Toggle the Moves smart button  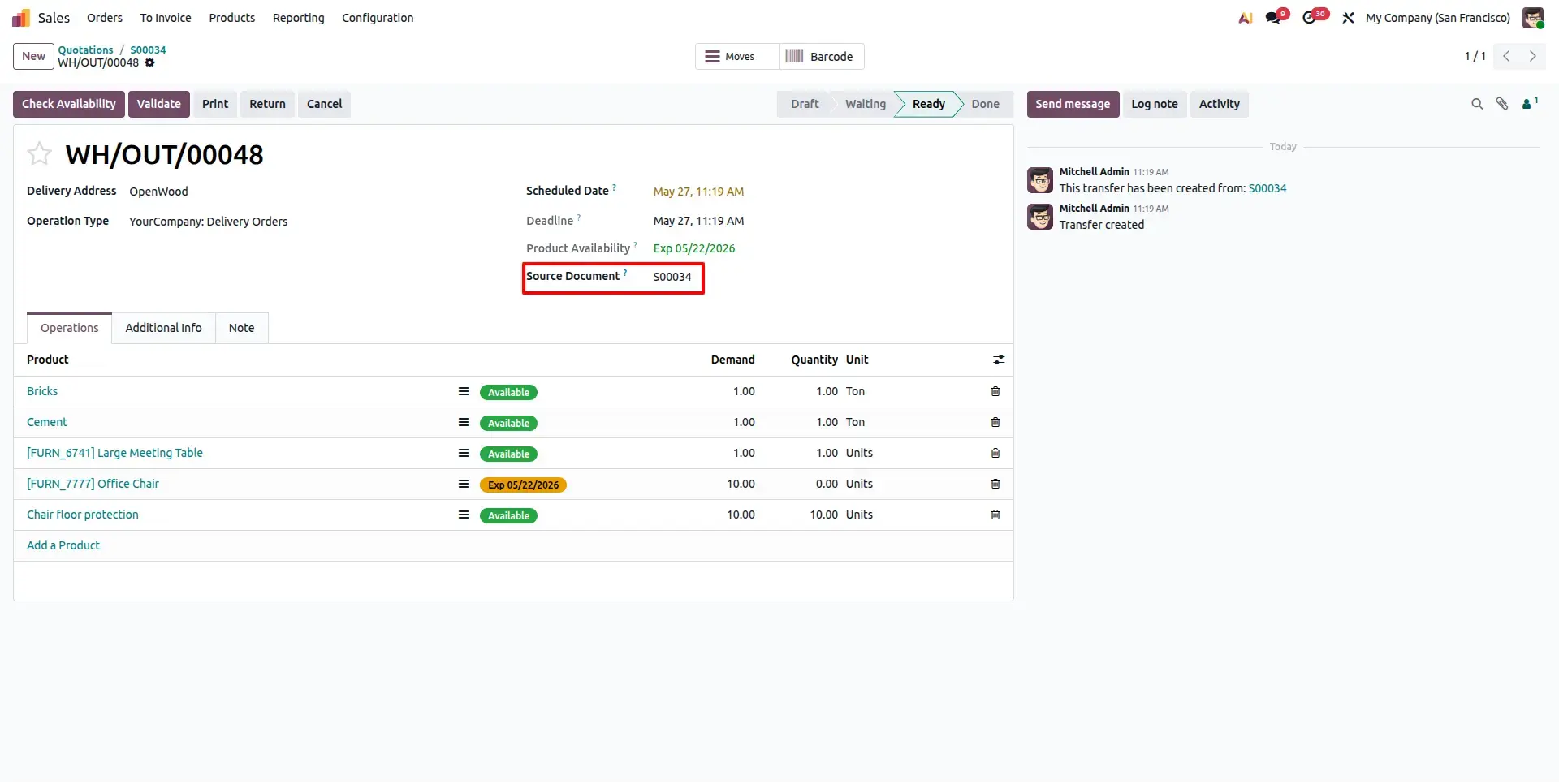pos(729,57)
